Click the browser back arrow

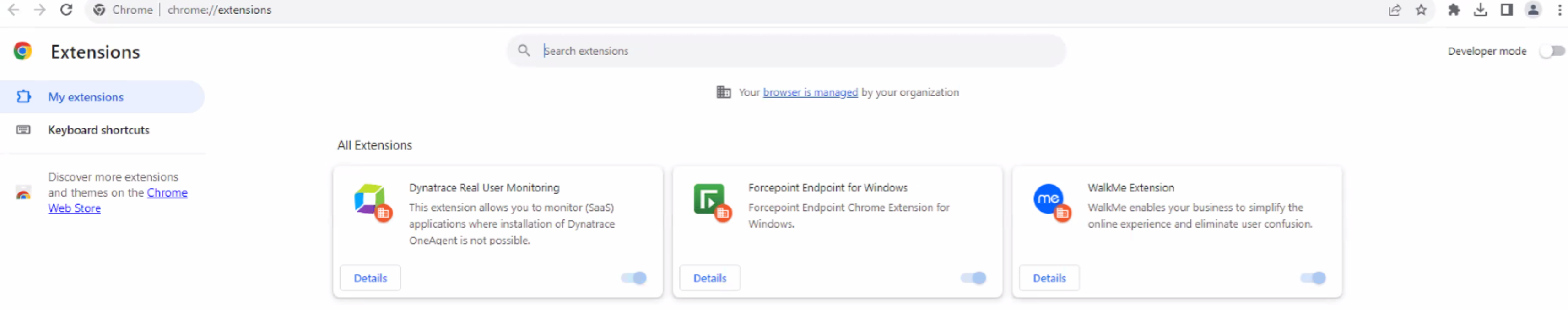click(13, 10)
